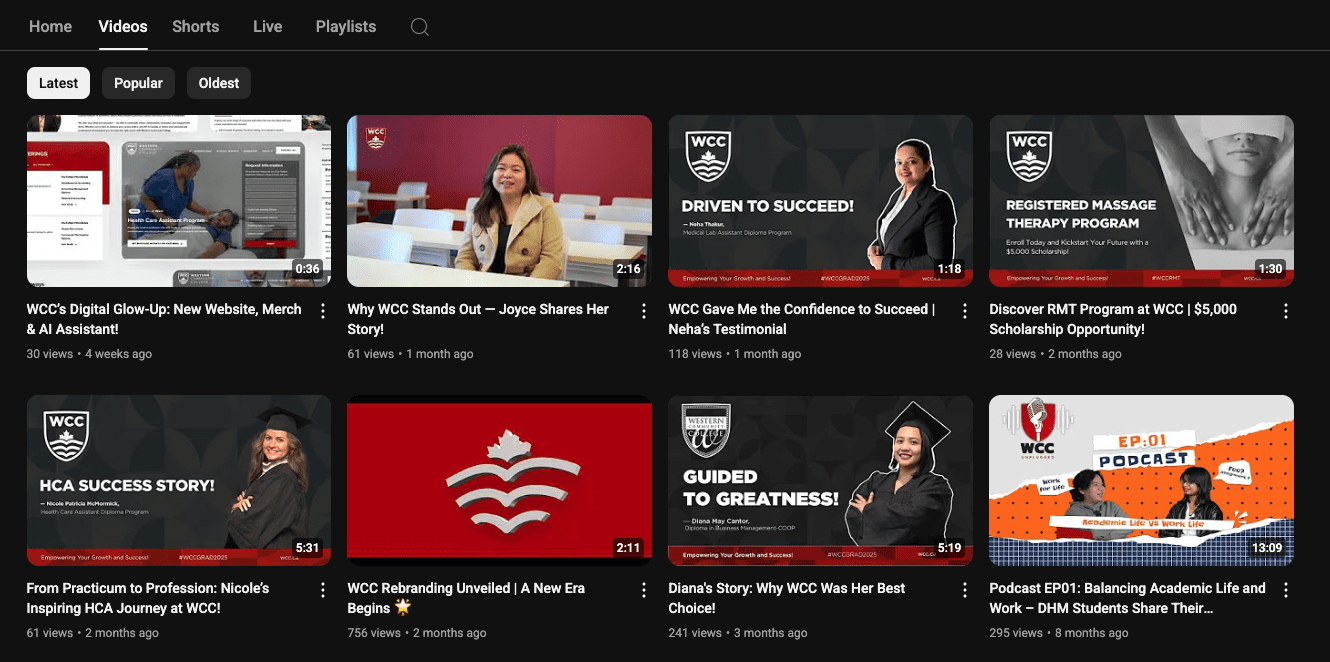Open three-dot menu for Nicole's HCA Journey
The width and height of the screenshot is (1330, 662).
click(323, 590)
